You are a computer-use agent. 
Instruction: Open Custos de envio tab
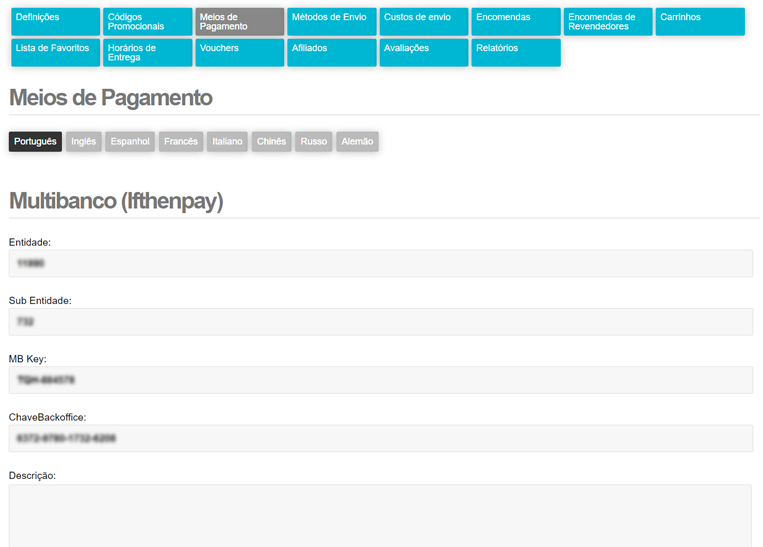pos(424,21)
